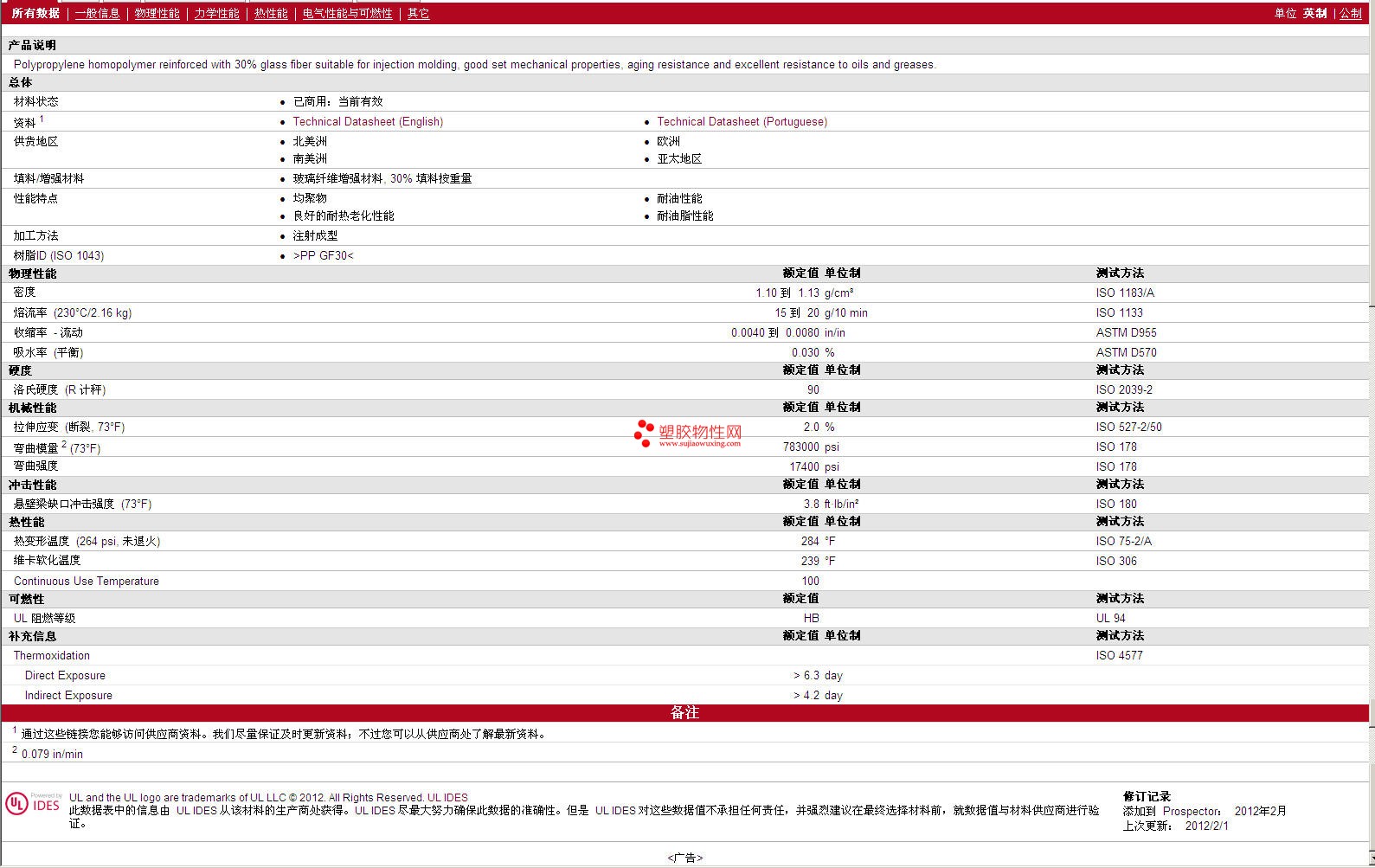The height and width of the screenshot is (868, 1375).
Task: Click the 注射成型 processing method
Action: tap(315, 236)
